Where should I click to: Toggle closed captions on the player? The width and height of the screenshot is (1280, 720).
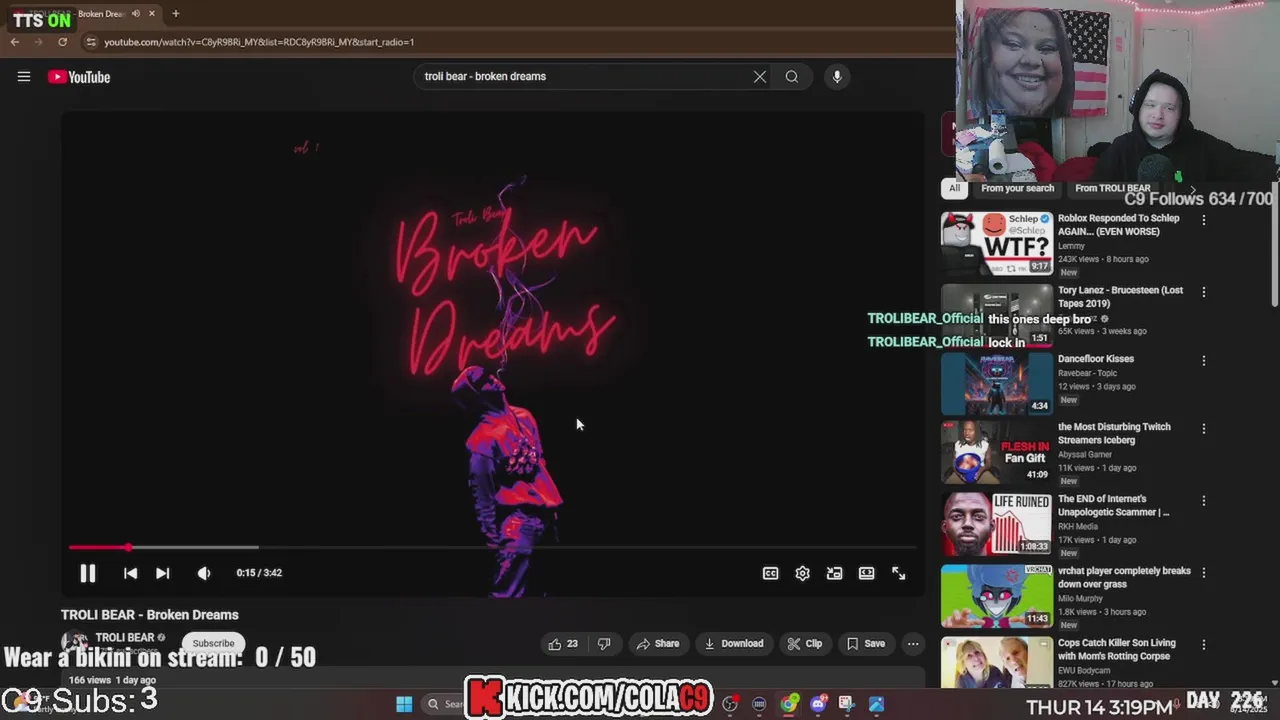click(x=770, y=573)
